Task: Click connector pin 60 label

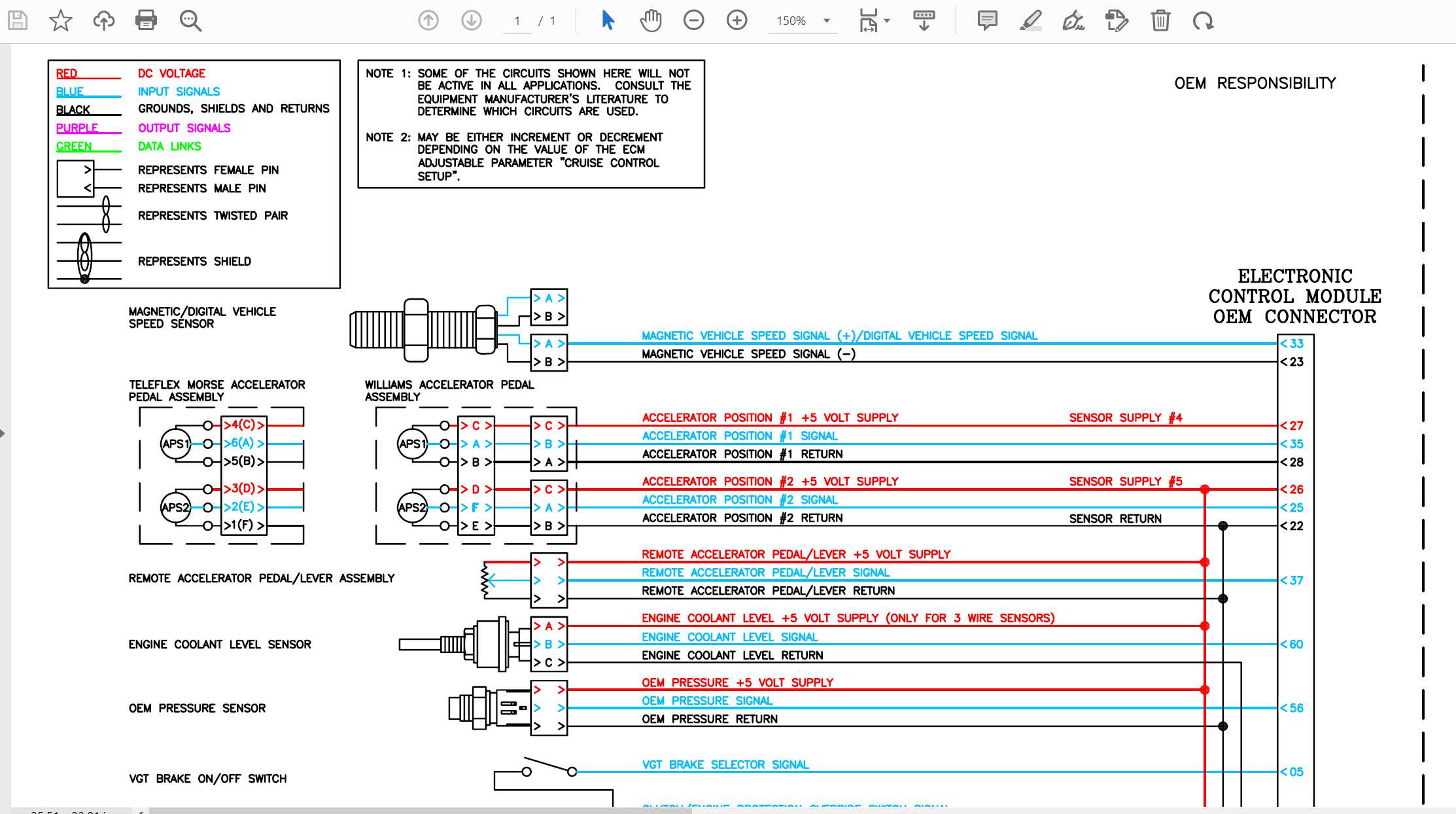Action: [1292, 644]
